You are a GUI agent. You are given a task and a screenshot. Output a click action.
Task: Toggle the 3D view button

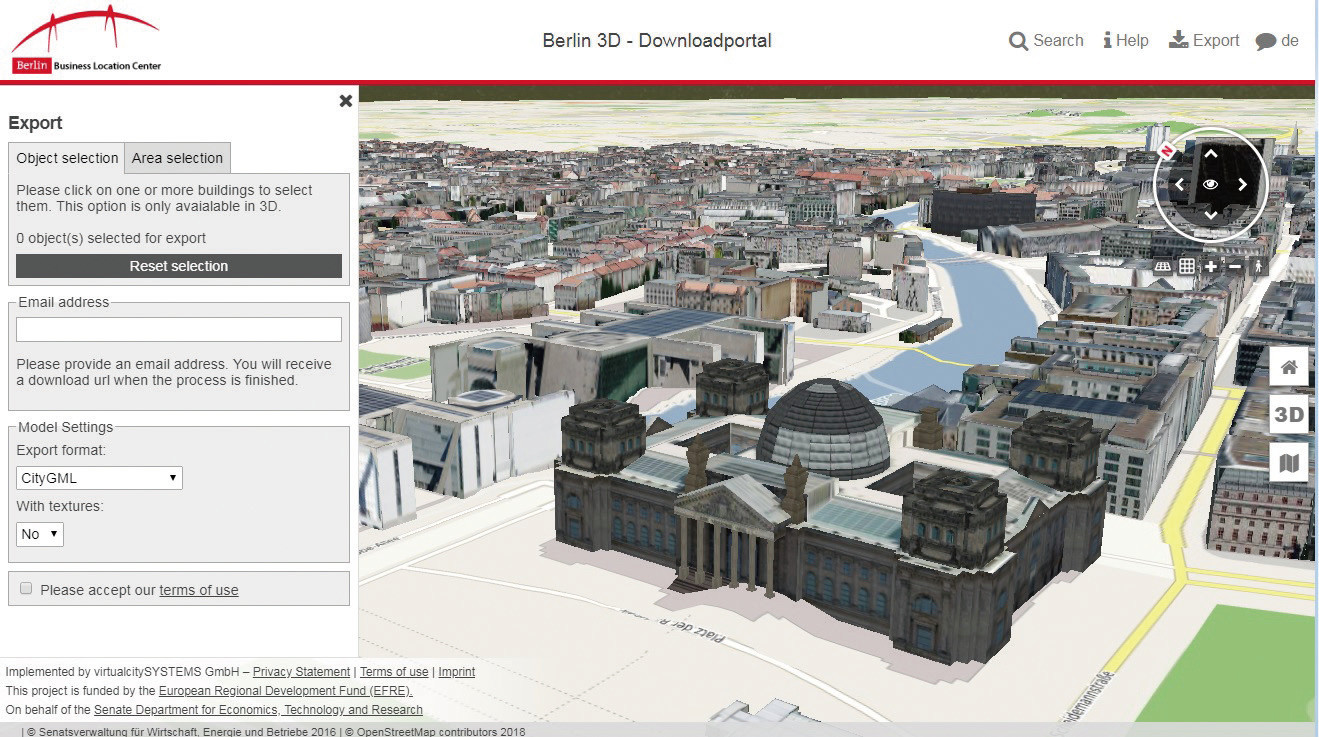click(x=1289, y=414)
